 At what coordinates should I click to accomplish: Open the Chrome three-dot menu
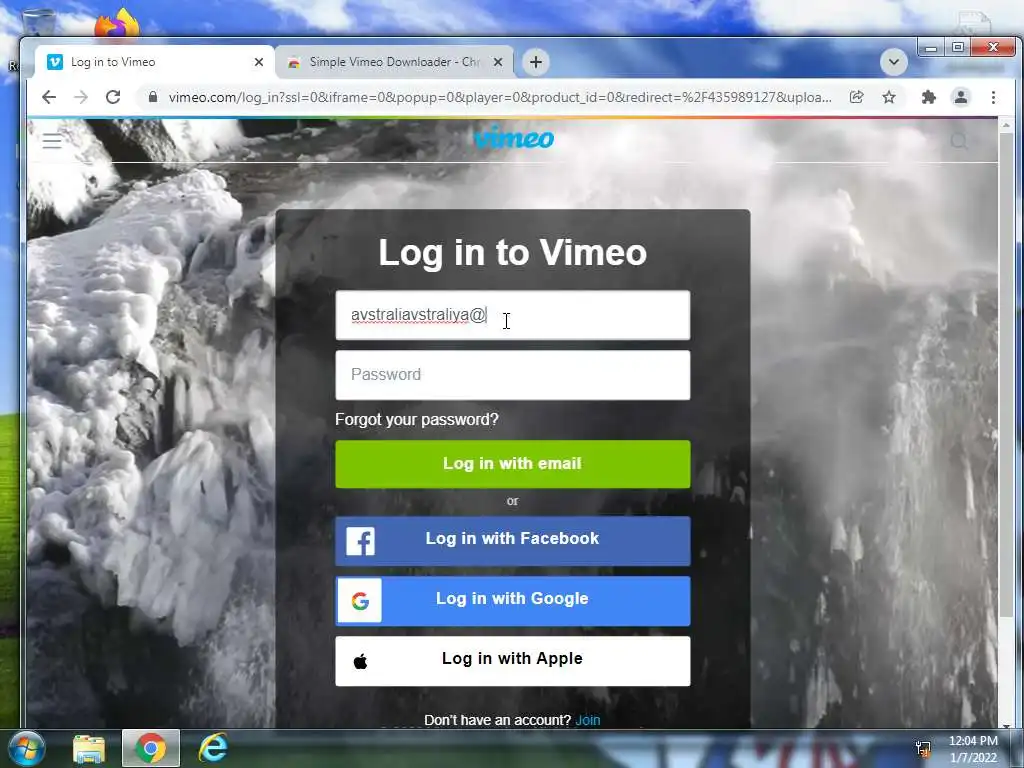[993, 97]
